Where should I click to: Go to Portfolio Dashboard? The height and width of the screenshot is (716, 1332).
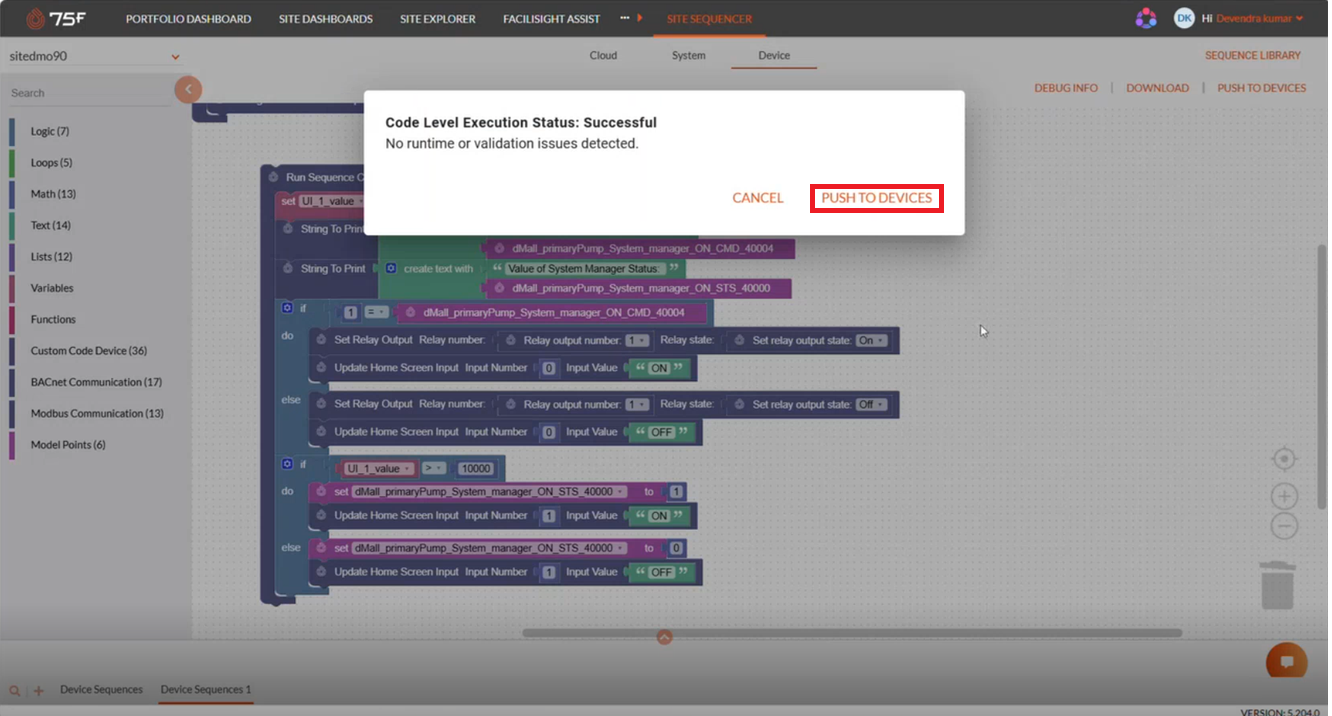click(188, 18)
